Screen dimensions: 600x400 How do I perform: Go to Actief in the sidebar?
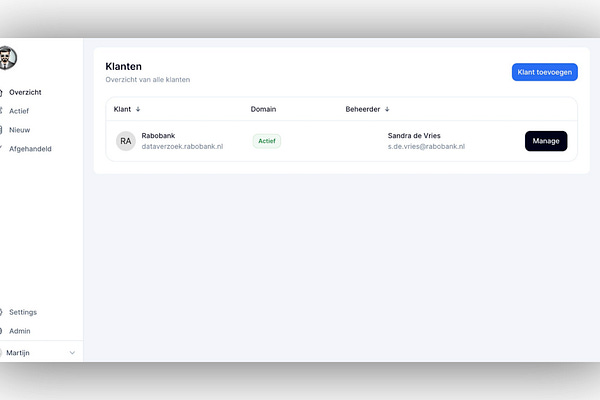click(x=19, y=111)
